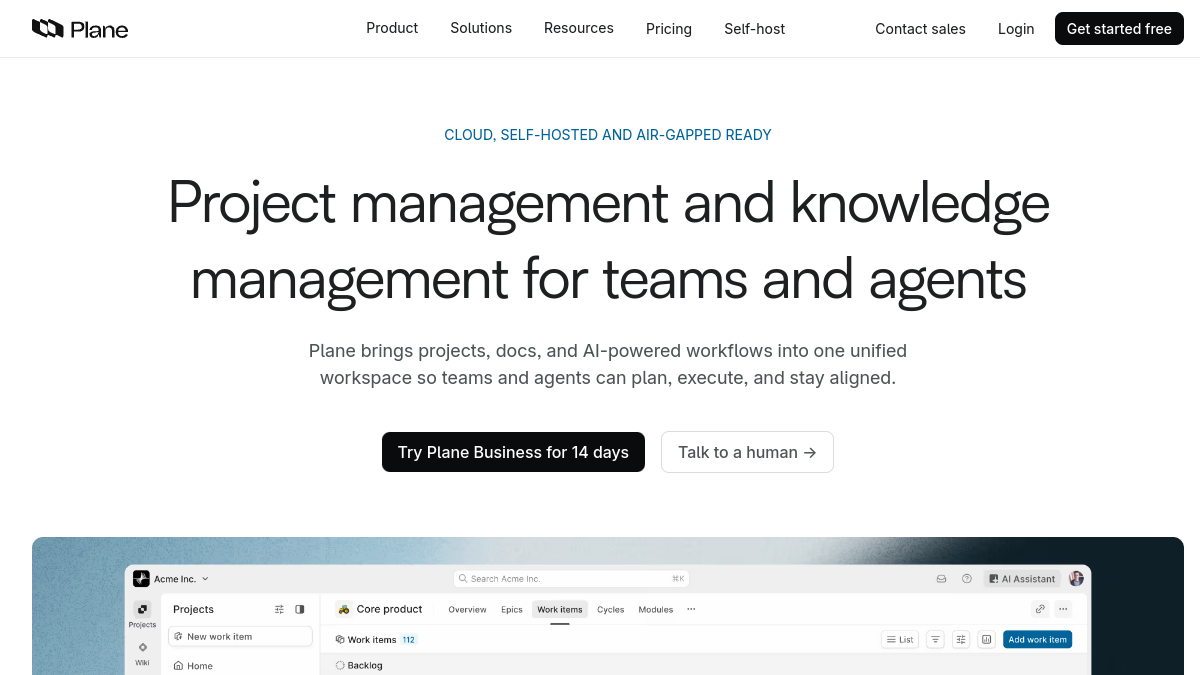Switch to the Overview tab

tap(467, 610)
